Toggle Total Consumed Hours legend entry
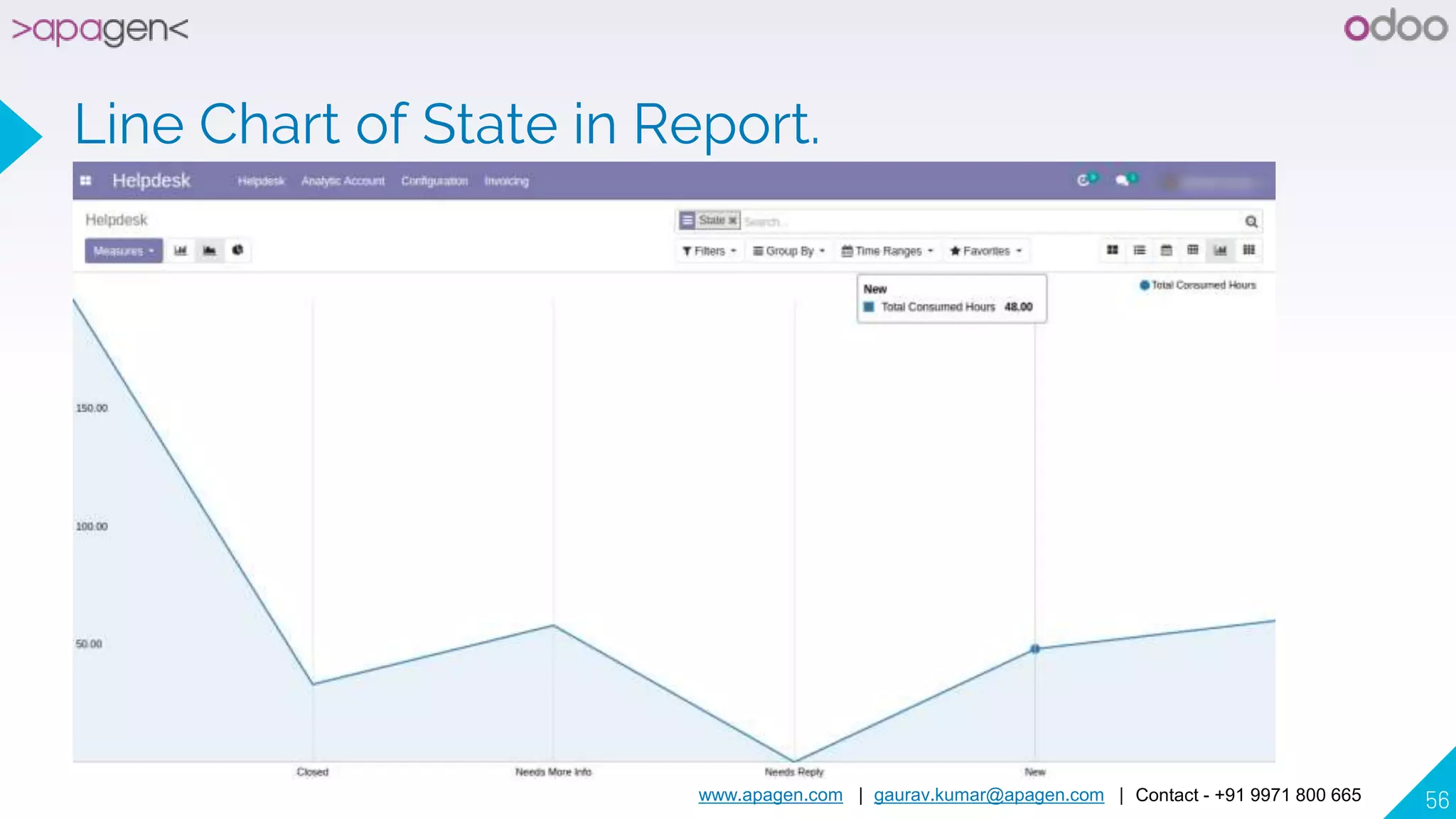The width and height of the screenshot is (1456, 819). 1198,285
